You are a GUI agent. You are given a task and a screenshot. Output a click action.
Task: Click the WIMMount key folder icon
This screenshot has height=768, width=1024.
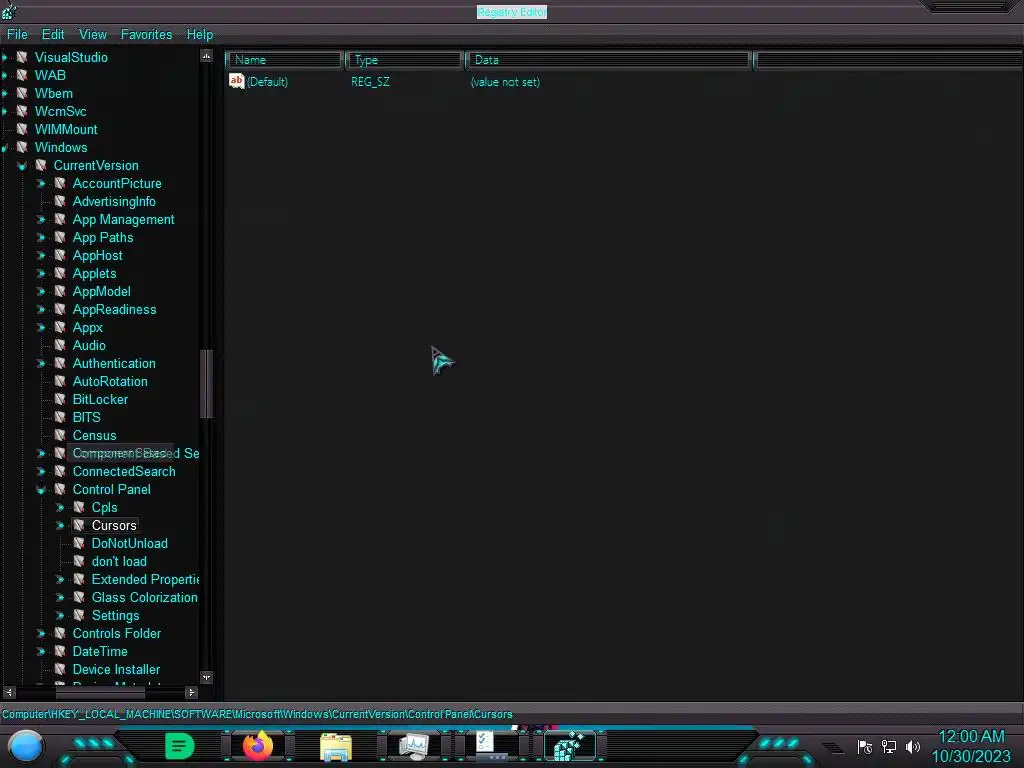(x=22, y=129)
